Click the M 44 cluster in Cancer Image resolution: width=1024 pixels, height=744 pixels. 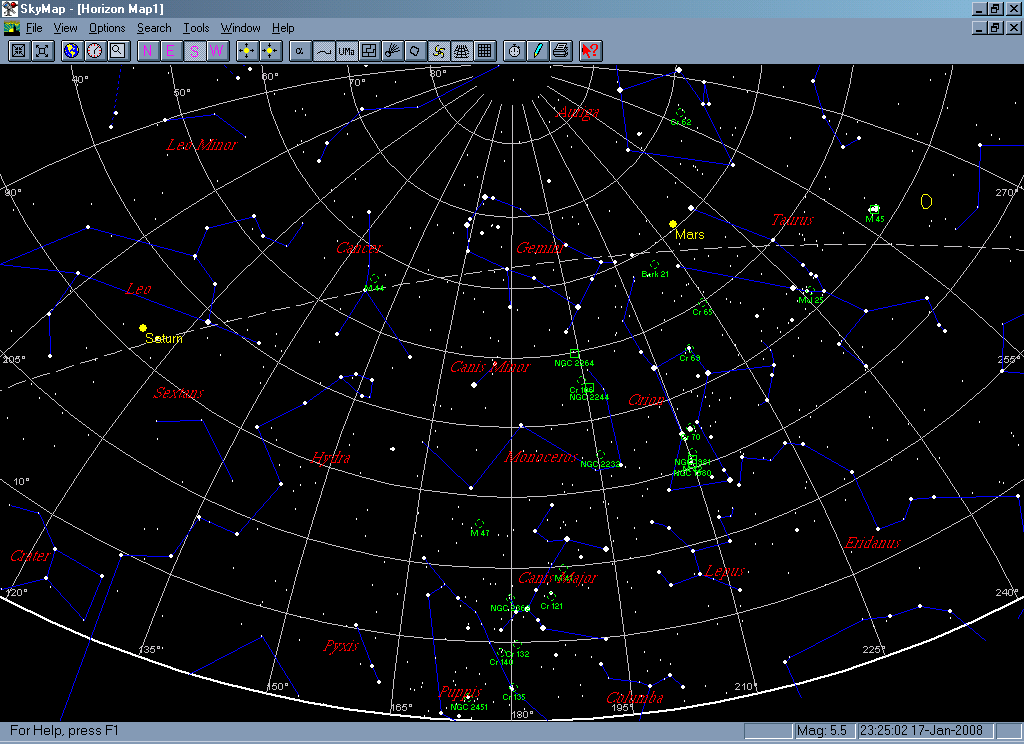coord(374,279)
